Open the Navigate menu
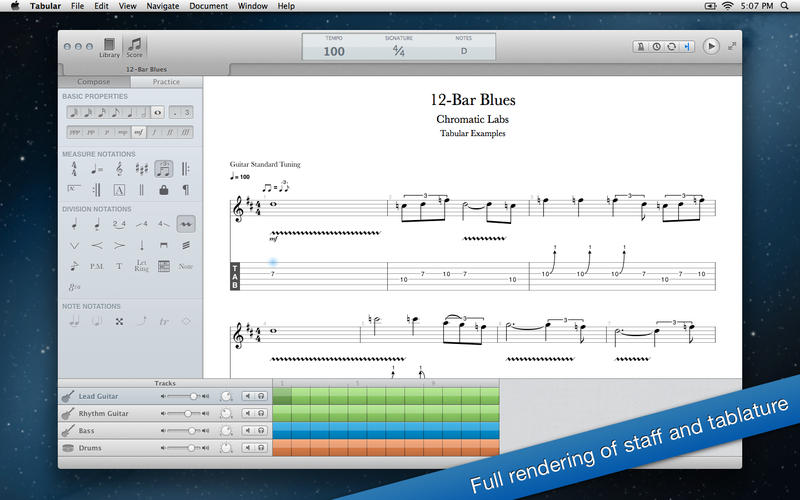This screenshot has height=500, width=800. 165,6
